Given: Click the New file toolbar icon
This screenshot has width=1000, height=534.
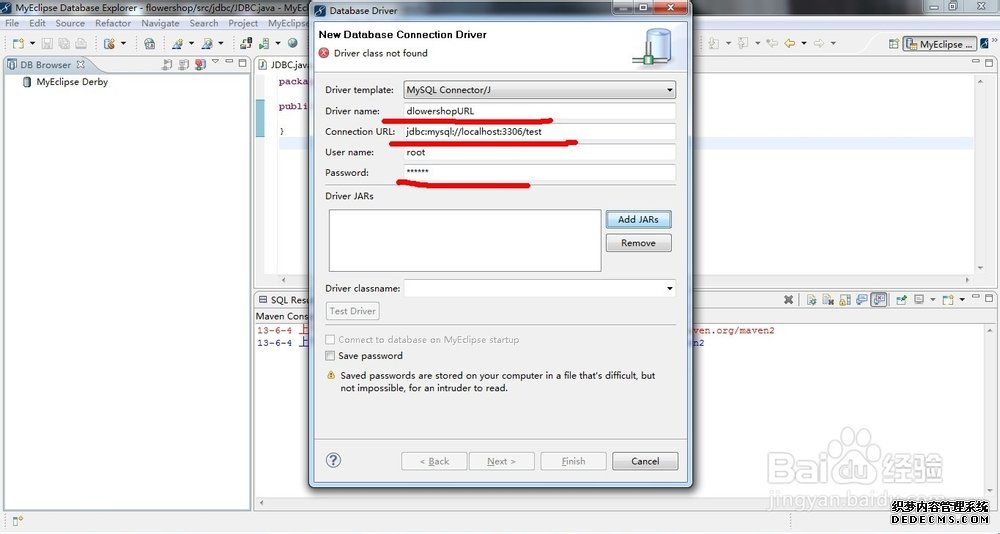Looking at the screenshot, I should pyautogui.click(x=18, y=44).
